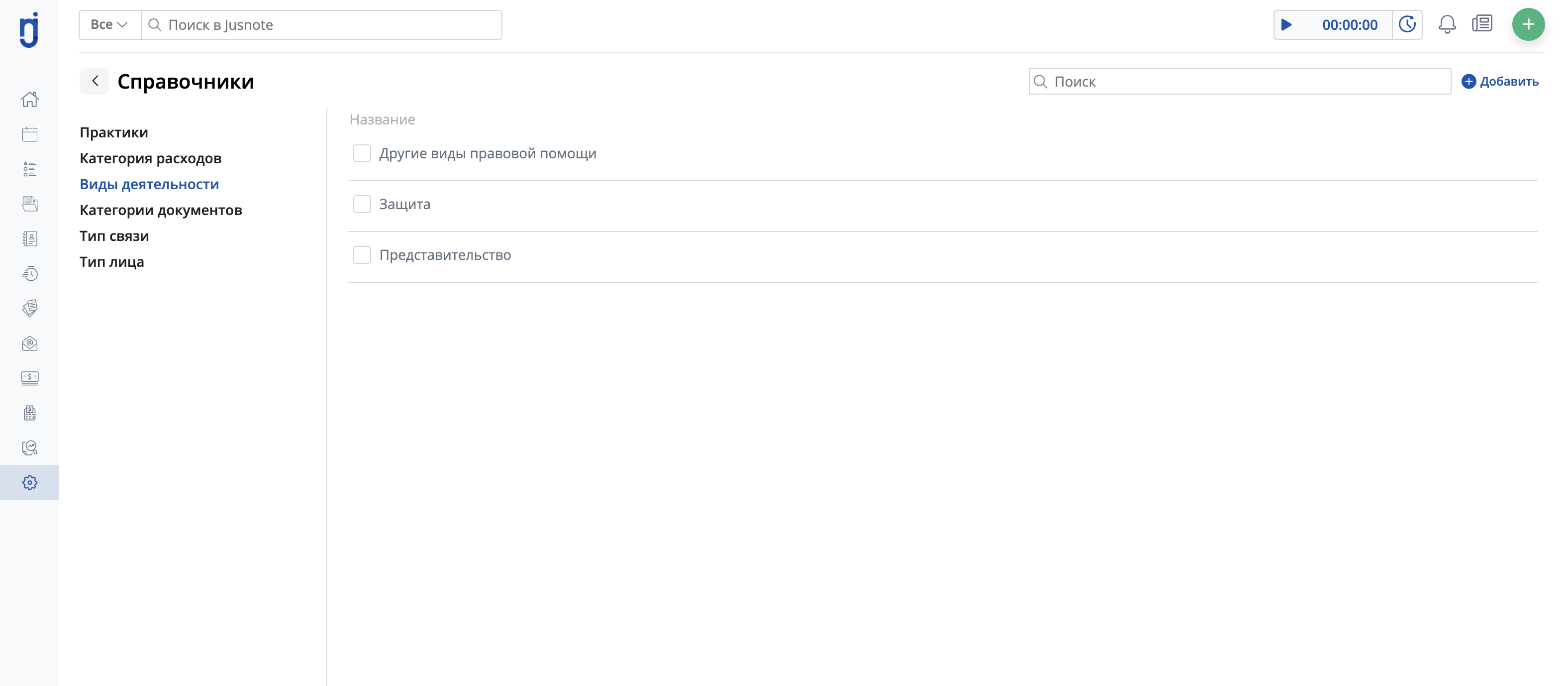Start the timer with play button

[x=1286, y=25]
